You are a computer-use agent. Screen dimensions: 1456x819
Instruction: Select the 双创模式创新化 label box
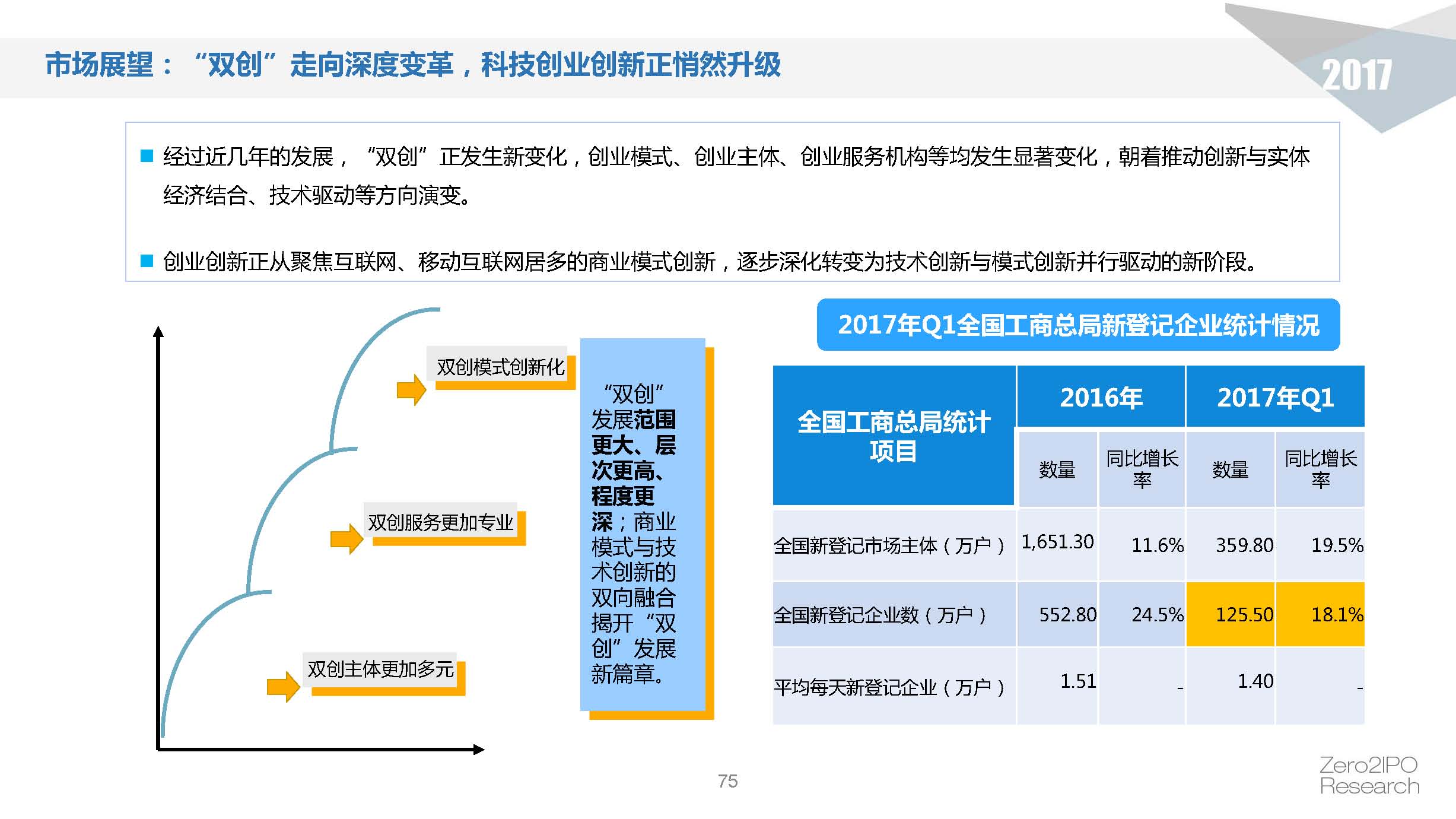point(500,367)
